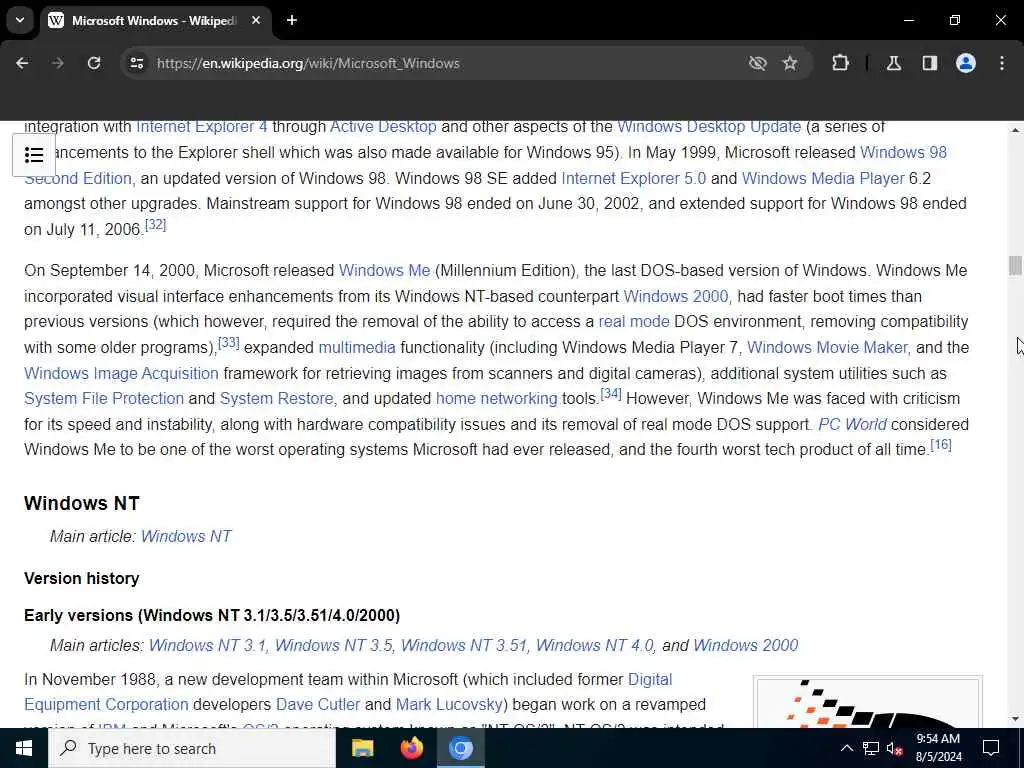
Task: Open the Extensions puzzle icon
Action: [x=840, y=63]
